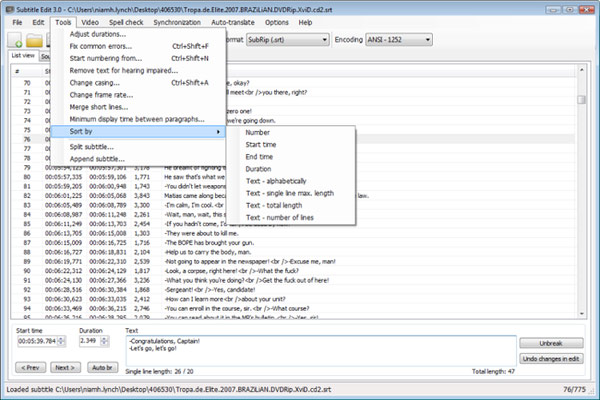This screenshot has height=400, width=600.
Task: Click the Auto br button
Action: (102, 367)
